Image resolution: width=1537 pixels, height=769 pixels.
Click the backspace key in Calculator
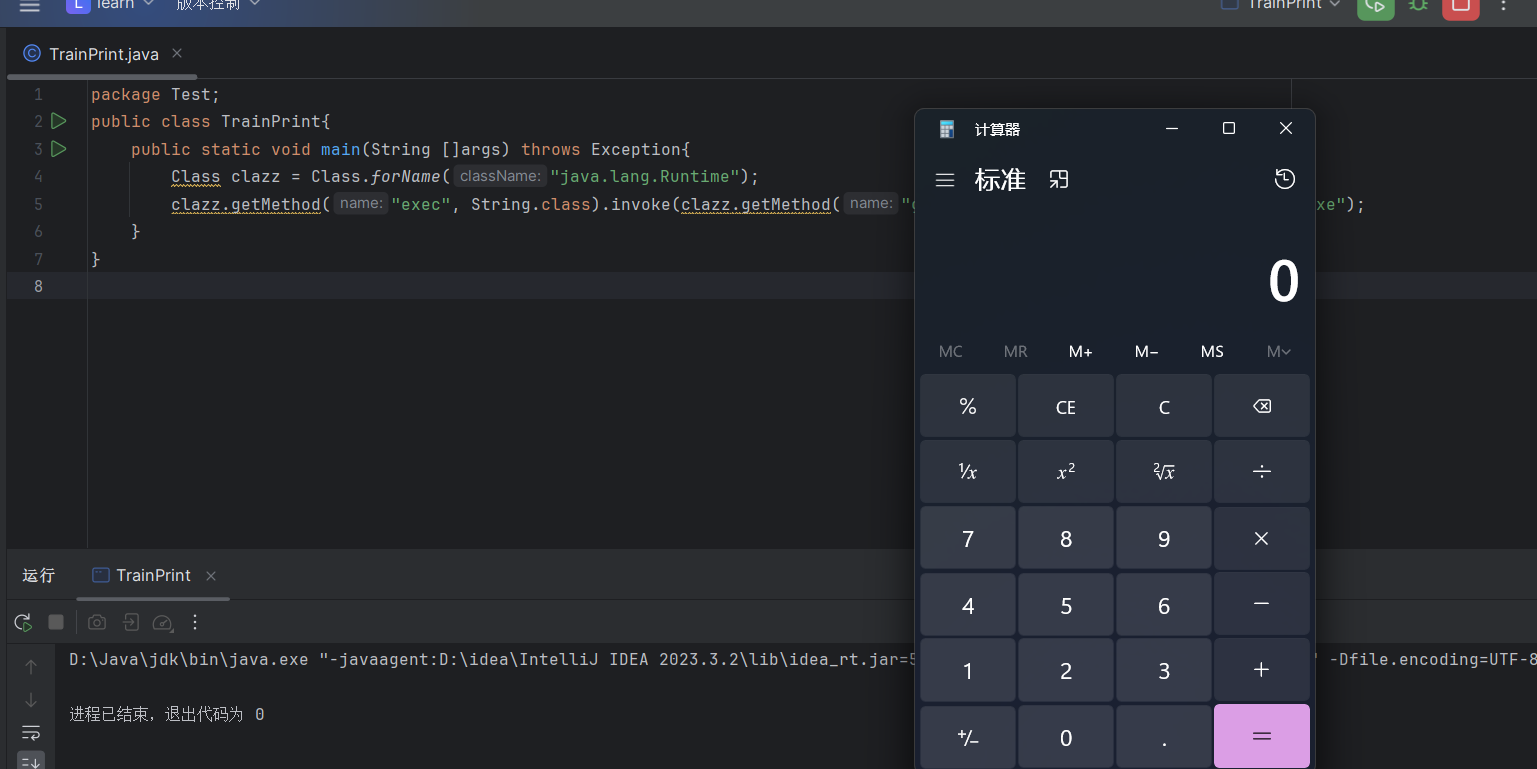pos(1262,407)
